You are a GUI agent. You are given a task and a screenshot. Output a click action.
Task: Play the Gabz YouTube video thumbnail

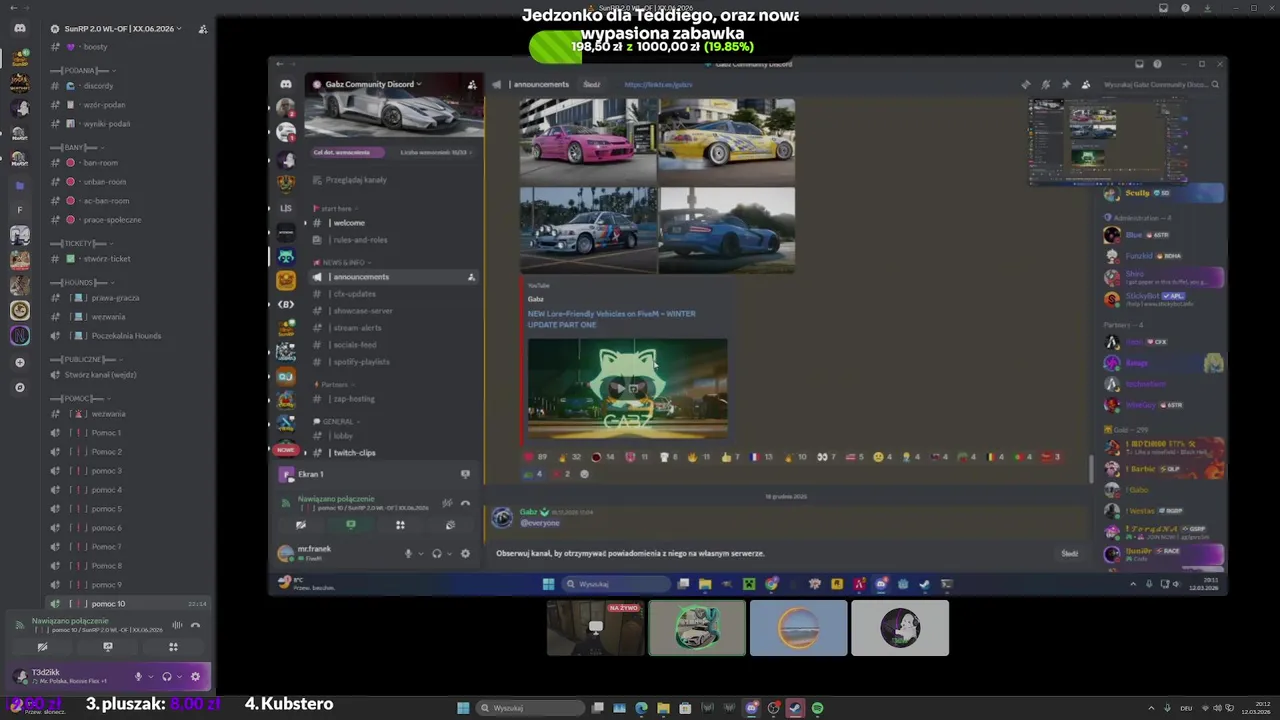coord(627,388)
